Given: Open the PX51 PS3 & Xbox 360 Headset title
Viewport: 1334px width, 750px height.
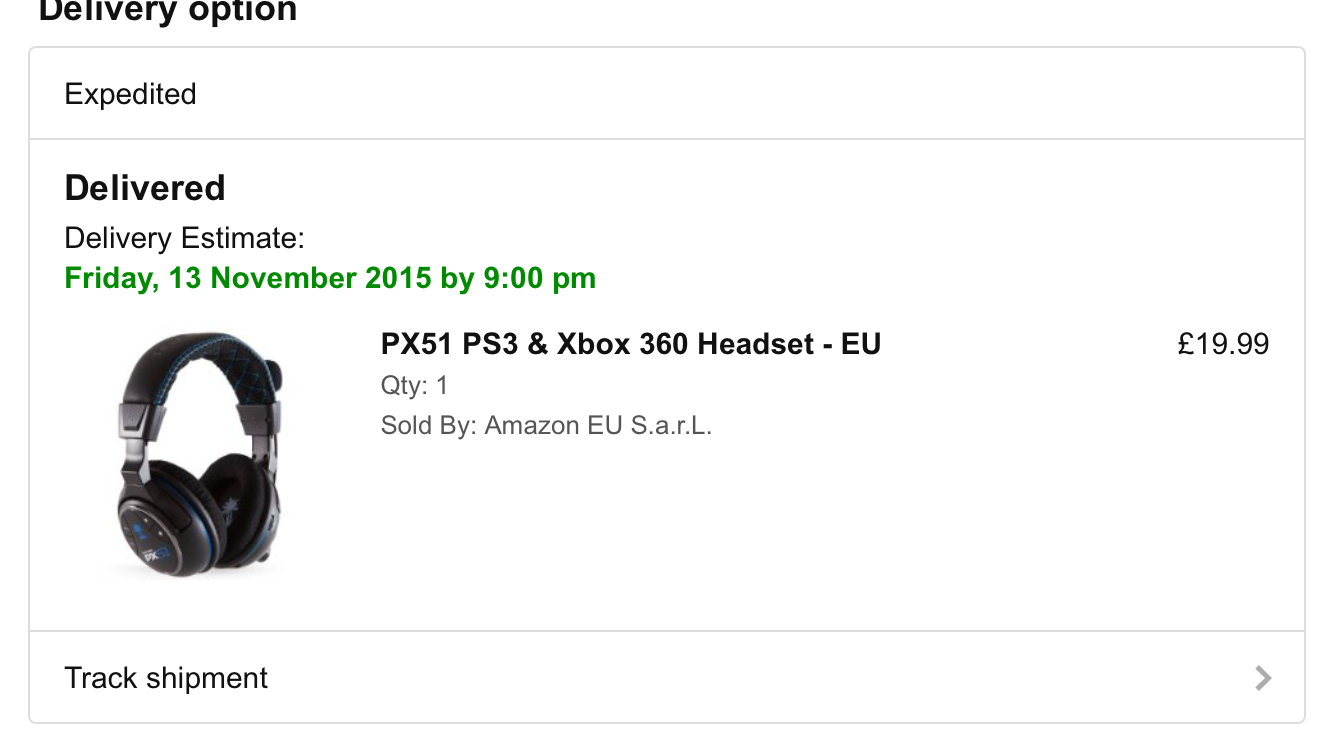Looking at the screenshot, I should (x=630, y=344).
